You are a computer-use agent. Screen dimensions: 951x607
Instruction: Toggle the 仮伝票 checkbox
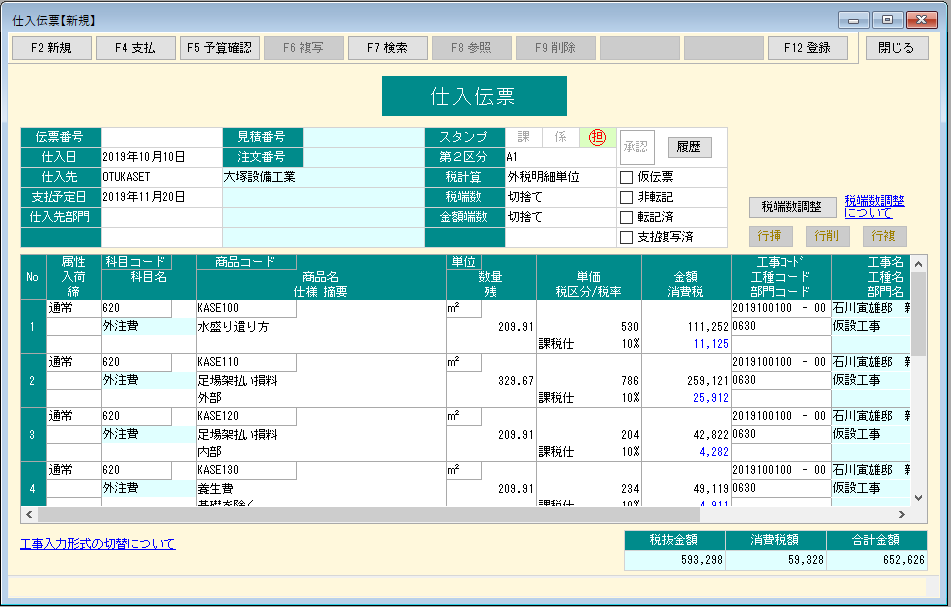[x=627, y=177]
